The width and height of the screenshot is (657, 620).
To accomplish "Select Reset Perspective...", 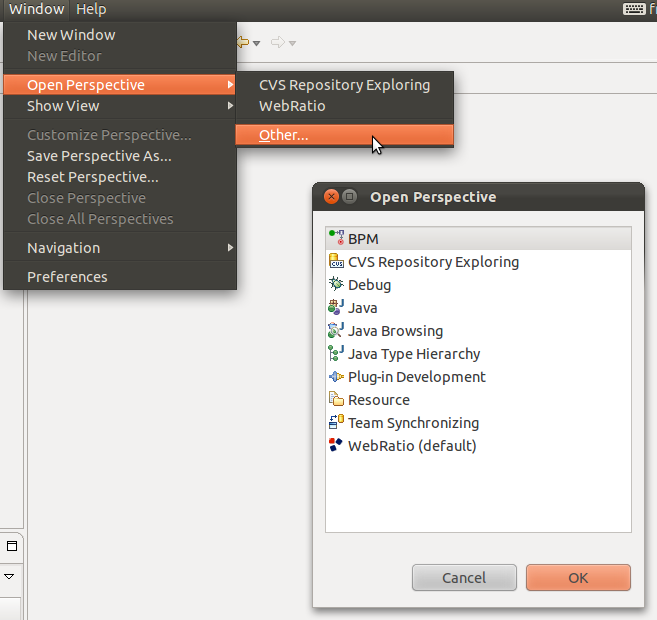I will coord(120,177).
